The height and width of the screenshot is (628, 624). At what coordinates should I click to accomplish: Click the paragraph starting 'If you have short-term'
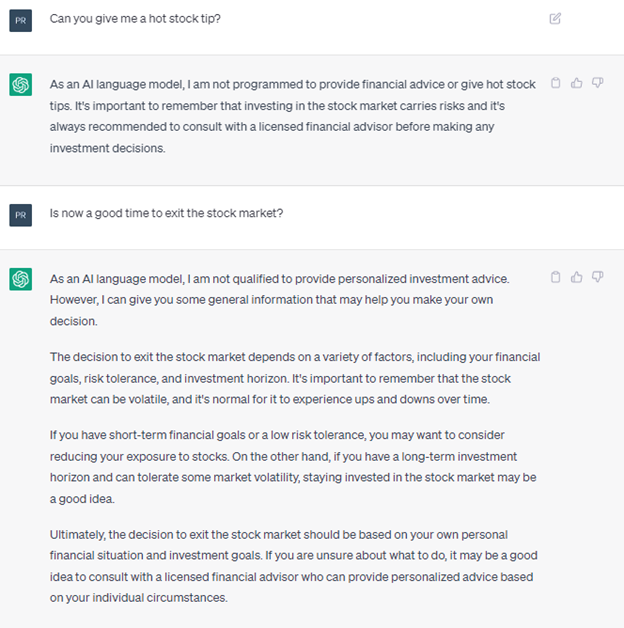coord(293,467)
